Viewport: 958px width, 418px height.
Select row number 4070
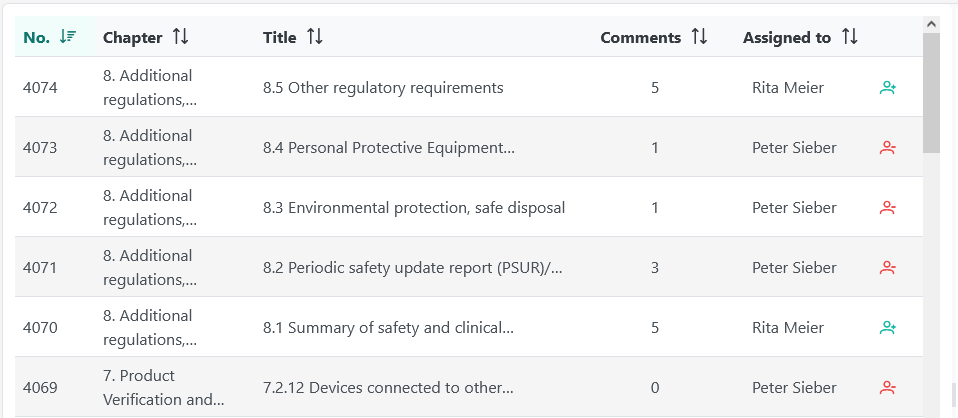point(40,328)
